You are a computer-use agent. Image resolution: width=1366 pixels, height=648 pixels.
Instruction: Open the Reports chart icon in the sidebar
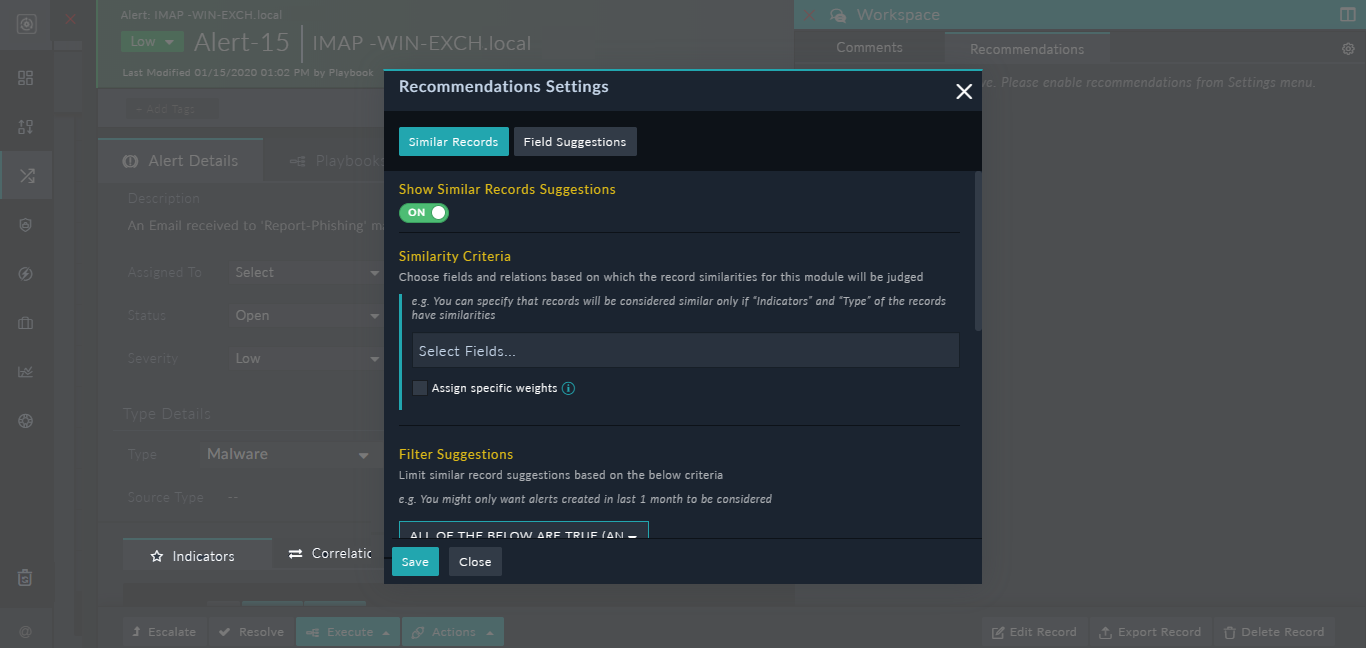point(25,371)
